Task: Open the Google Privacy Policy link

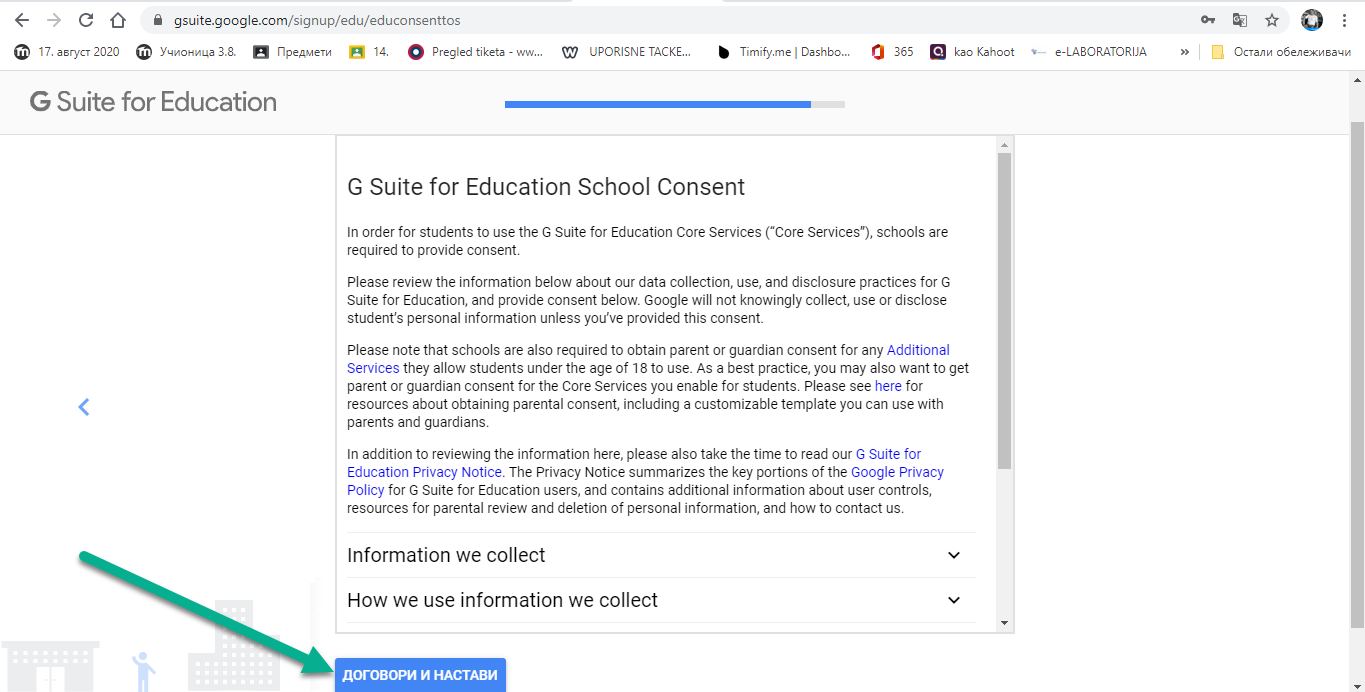Action: pyautogui.click(x=896, y=472)
